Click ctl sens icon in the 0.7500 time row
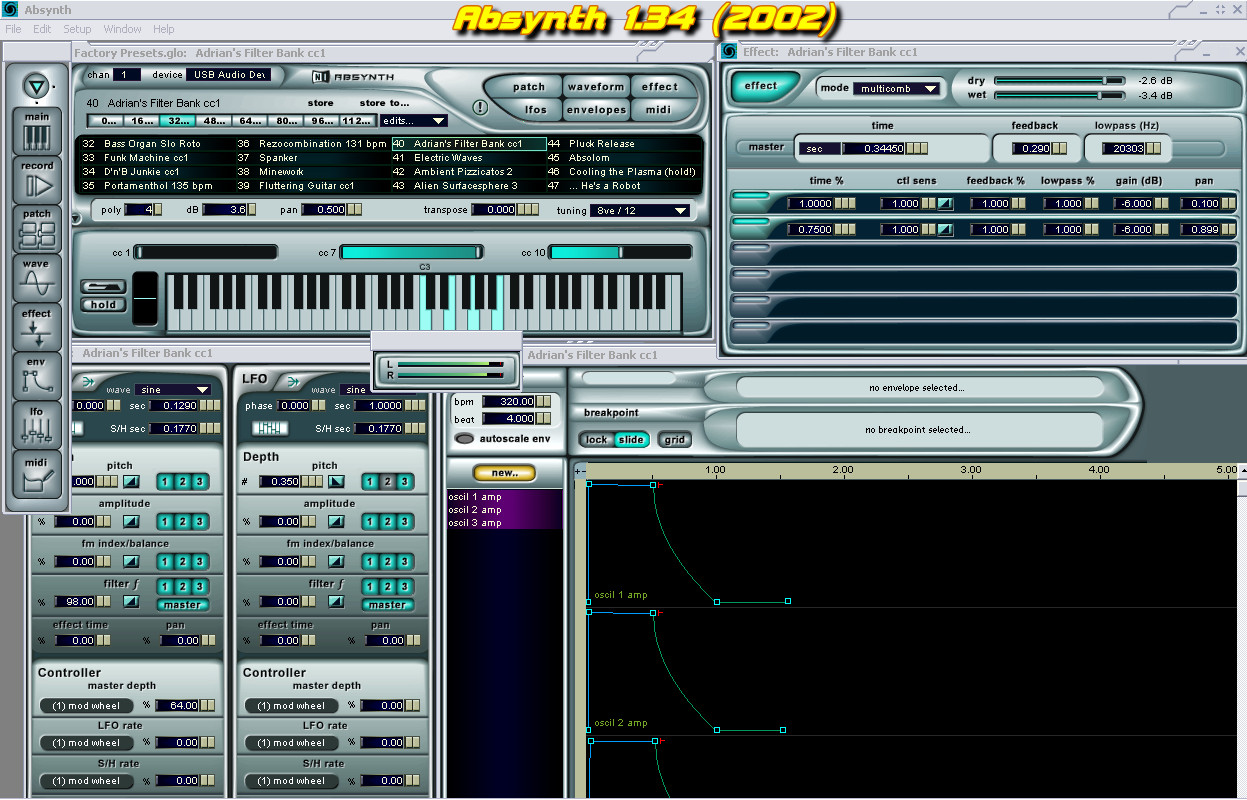The height and width of the screenshot is (800, 1247). tap(945, 229)
